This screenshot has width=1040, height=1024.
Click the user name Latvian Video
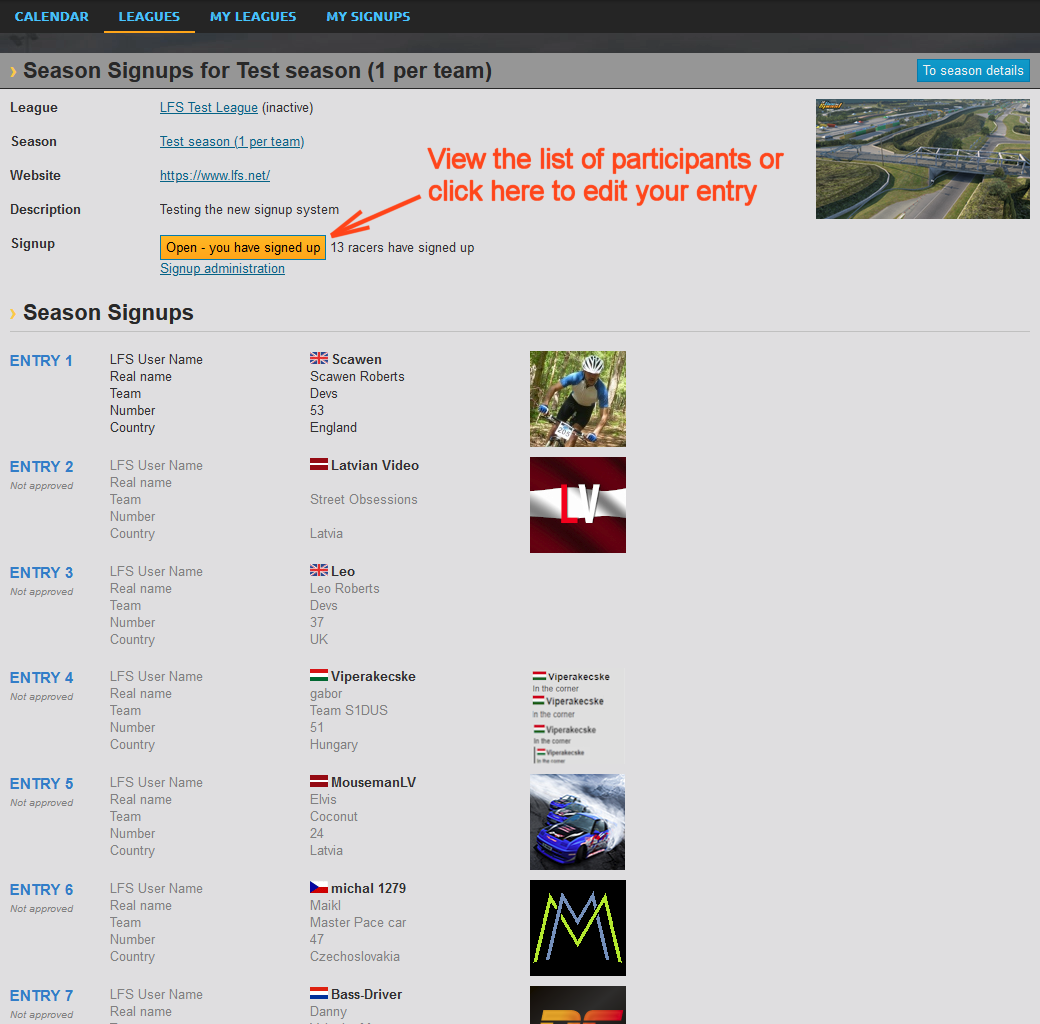(375, 466)
